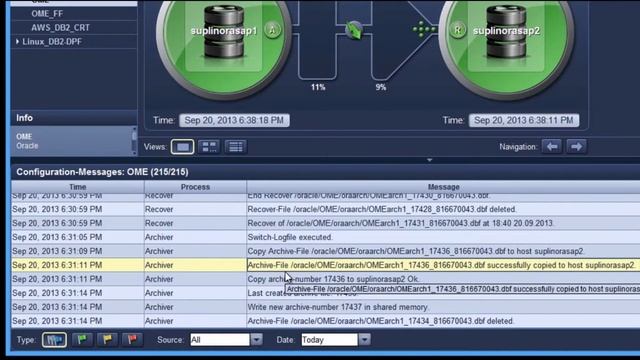The image size is (640, 360).
Task: Select Linux_DB2-DPF tree item
Action: (52, 42)
